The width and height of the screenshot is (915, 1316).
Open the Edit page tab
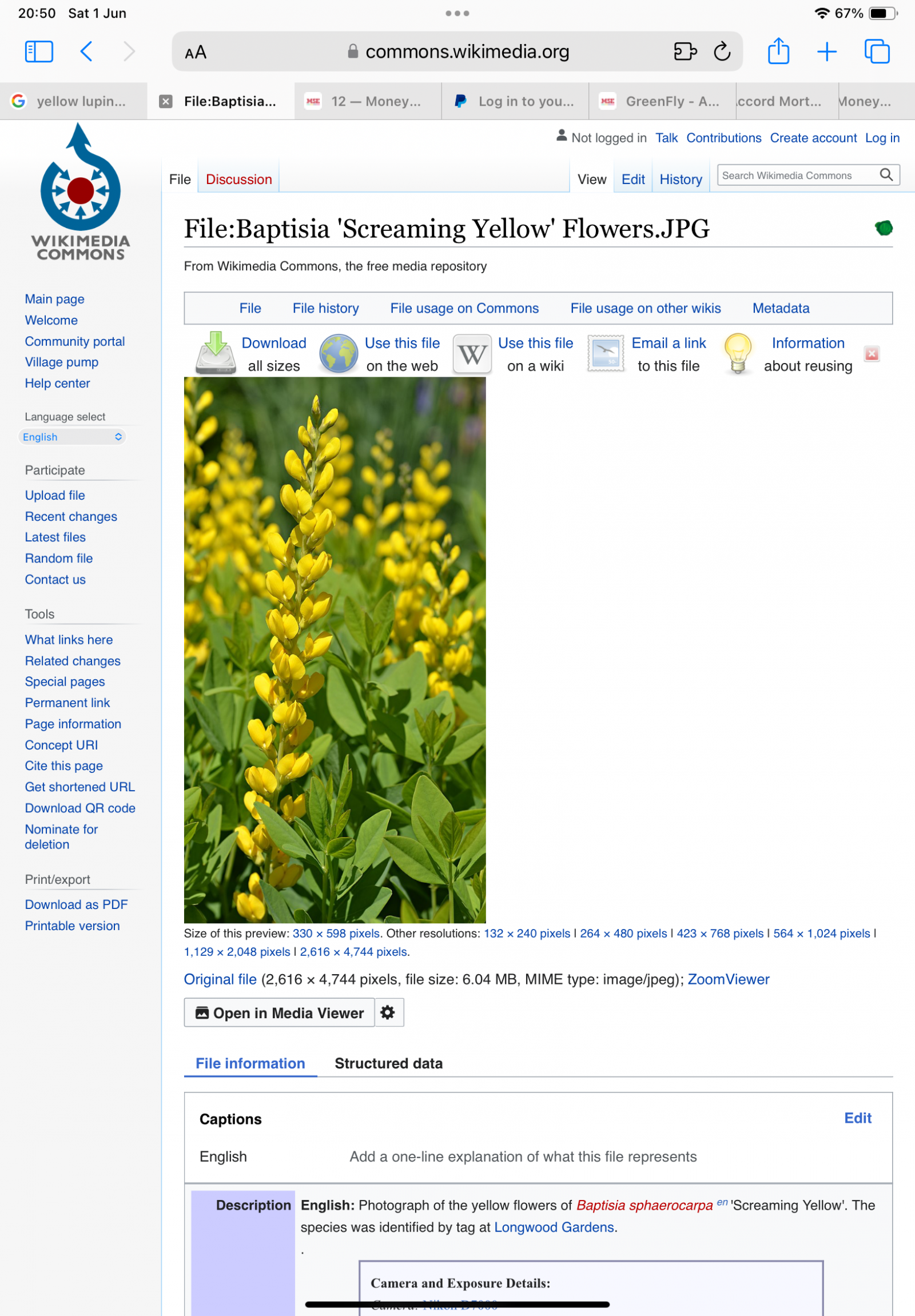pyautogui.click(x=633, y=180)
